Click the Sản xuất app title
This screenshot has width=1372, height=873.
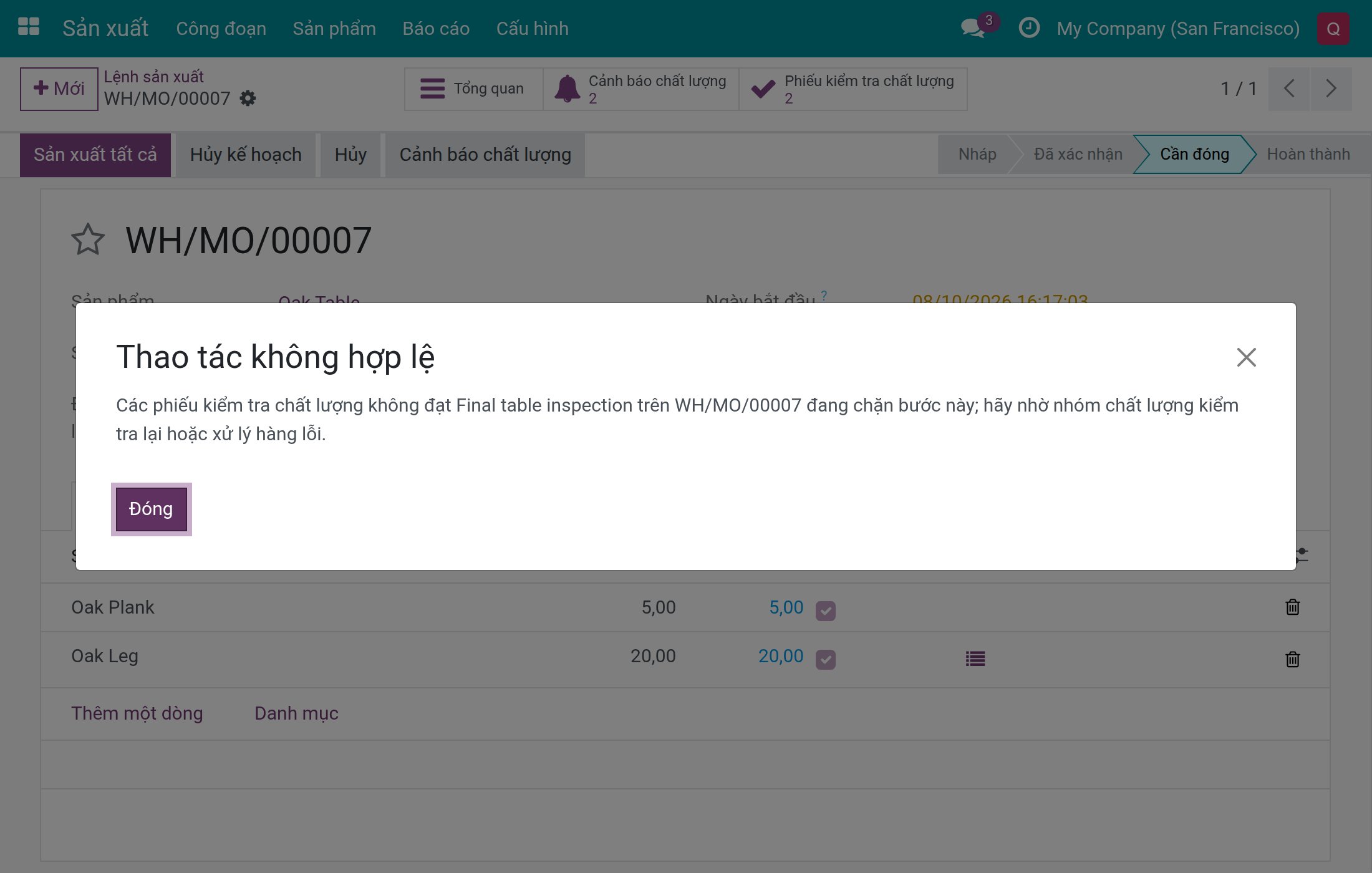105,29
